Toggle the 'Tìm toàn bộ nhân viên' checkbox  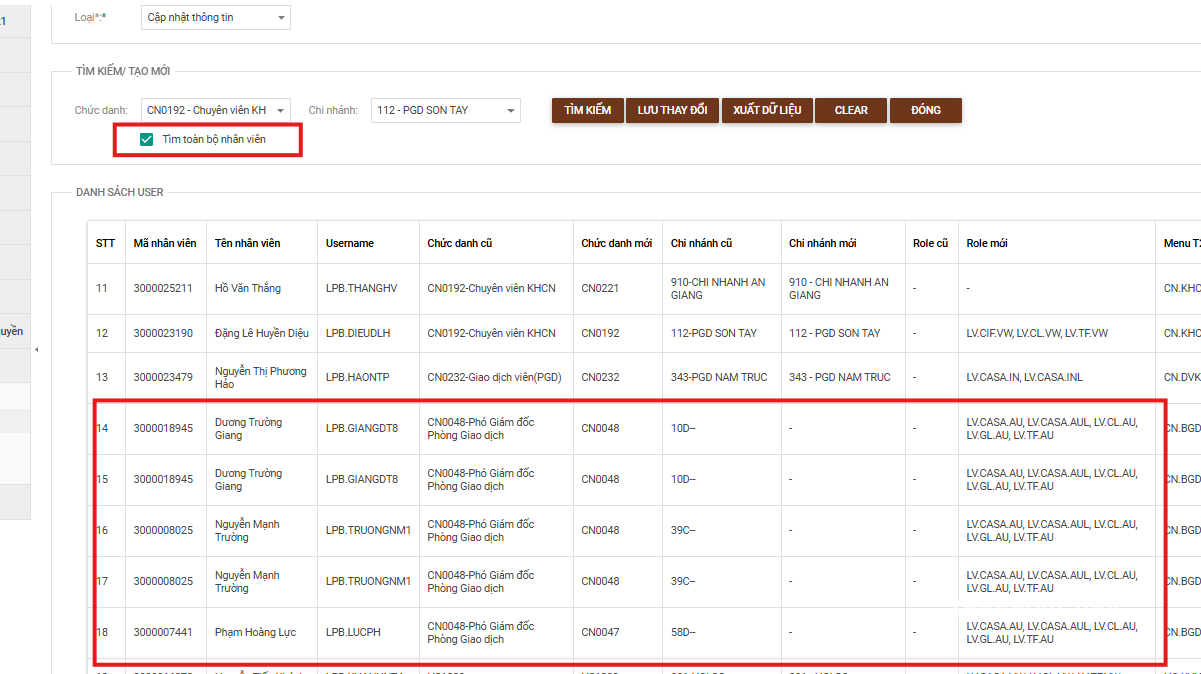click(x=147, y=139)
